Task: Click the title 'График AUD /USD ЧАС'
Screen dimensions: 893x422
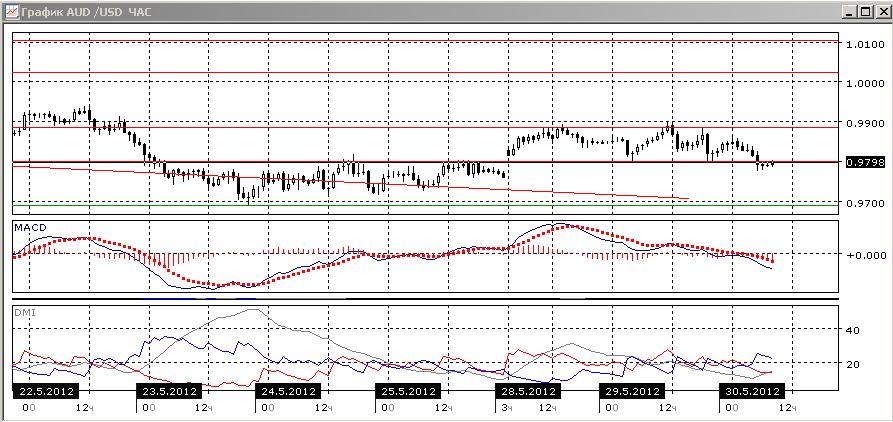Action: point(87,12)
